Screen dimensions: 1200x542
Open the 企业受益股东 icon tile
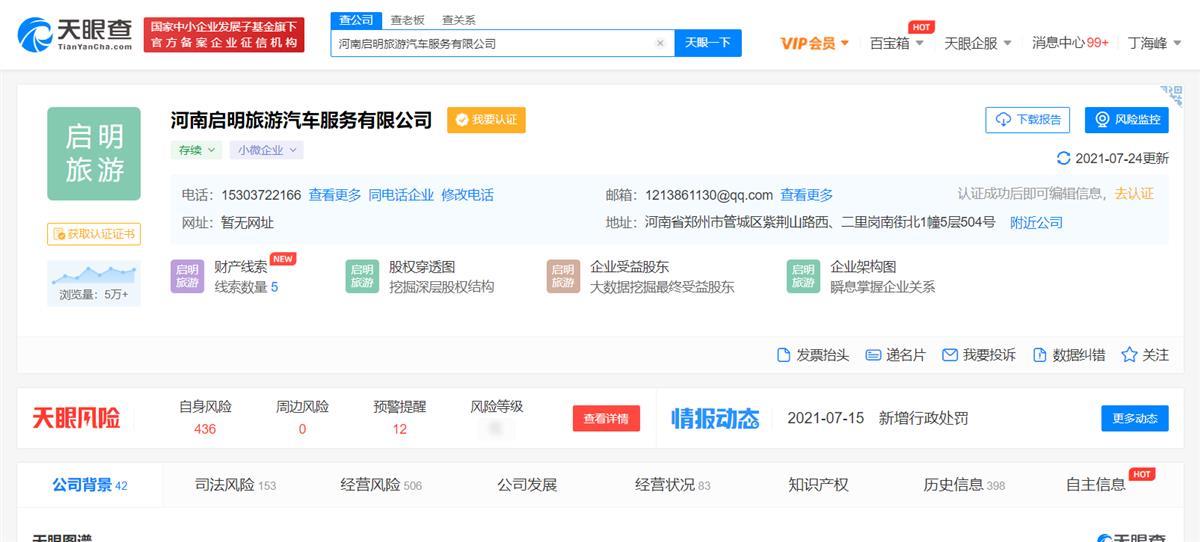point(563,276)
